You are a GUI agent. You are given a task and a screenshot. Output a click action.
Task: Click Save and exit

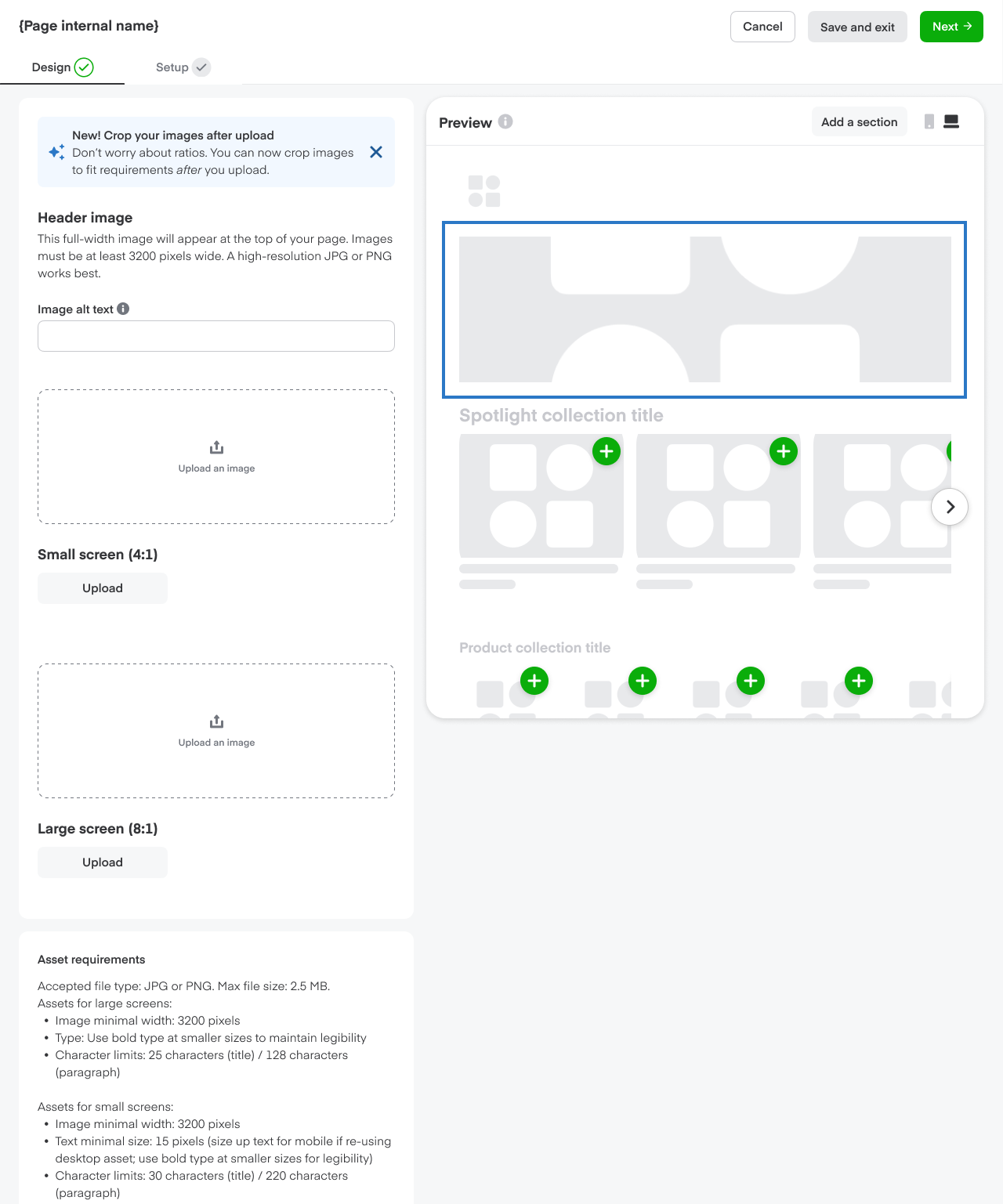point(856,26)
